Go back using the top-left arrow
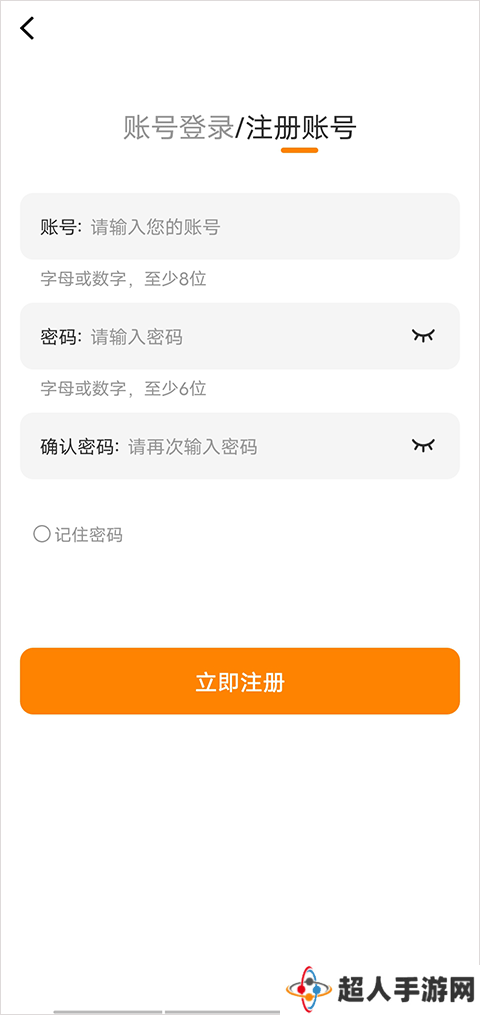This screenshot has width=480, height=1015. pyautogui.click(x=27, y=28)
